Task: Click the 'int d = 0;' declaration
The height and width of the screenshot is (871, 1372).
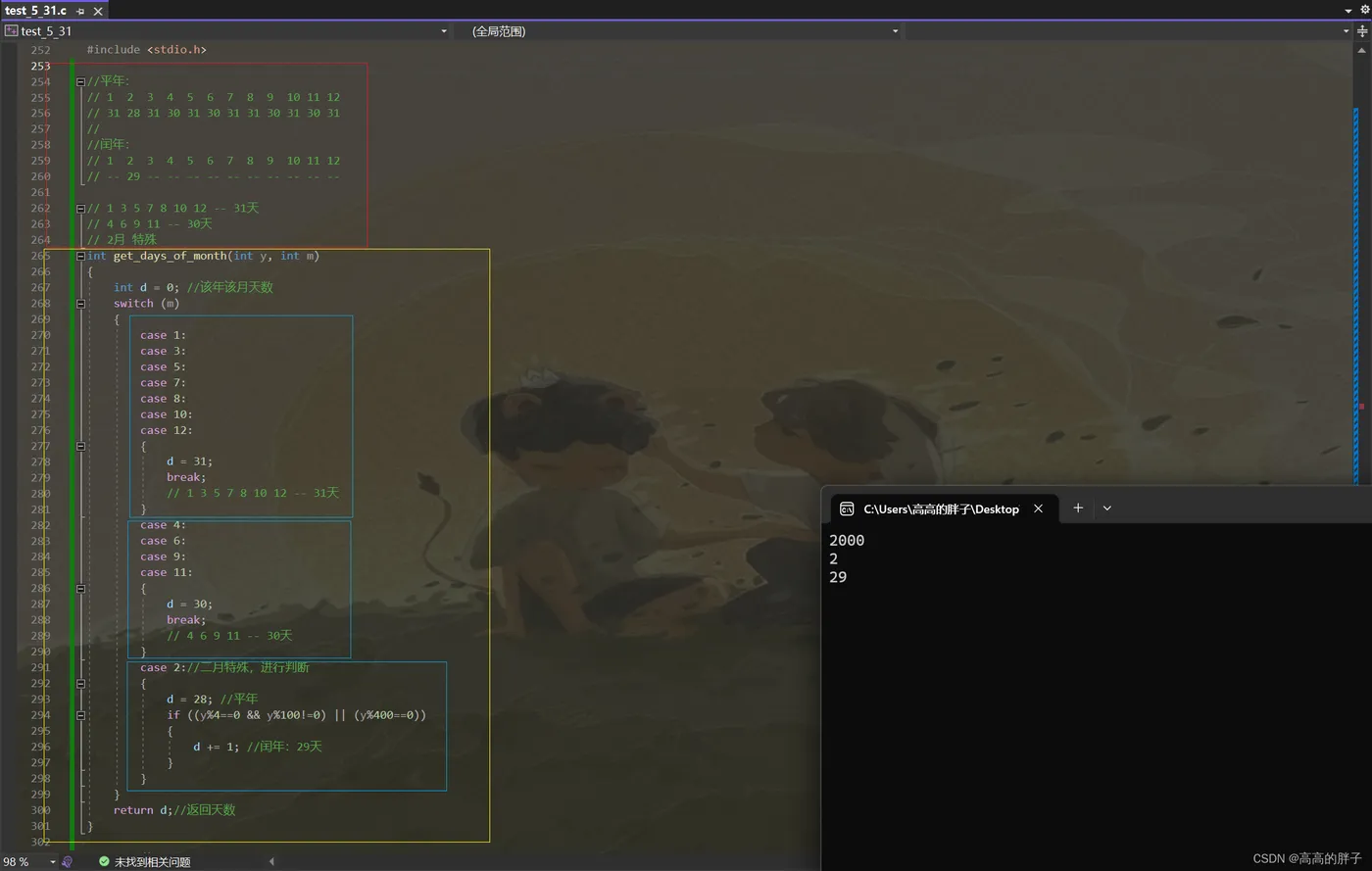Action: click(x=146, y=287)
